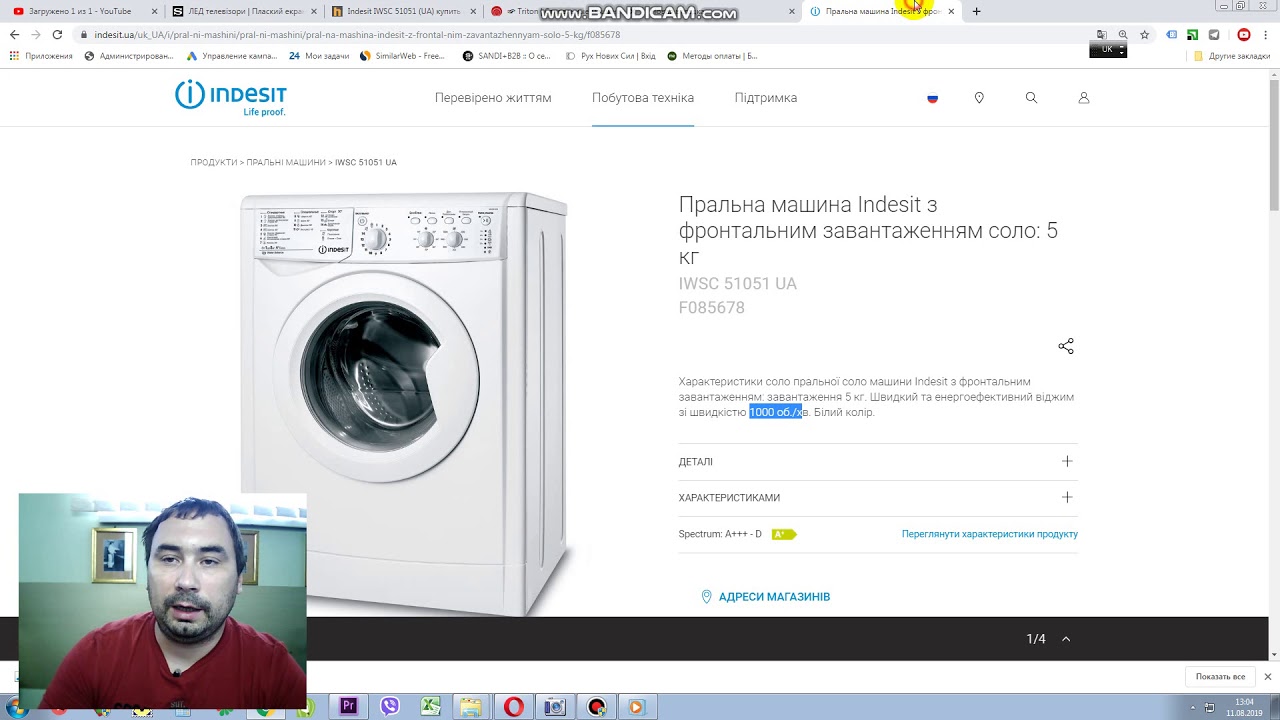Open the Другие закладки bookmarks folder
The image size is (1280, 720).
(x=1232, y=56)
